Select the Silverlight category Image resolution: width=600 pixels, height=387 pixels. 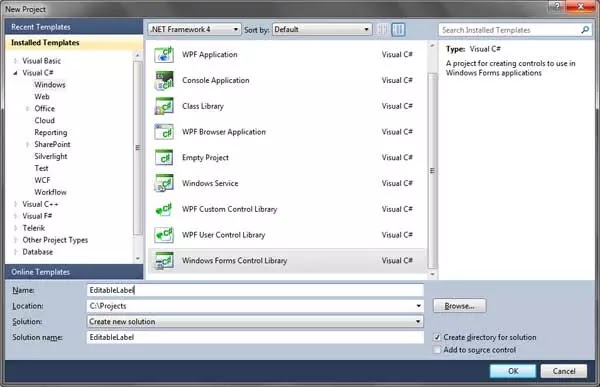click(x=51, y=156)
